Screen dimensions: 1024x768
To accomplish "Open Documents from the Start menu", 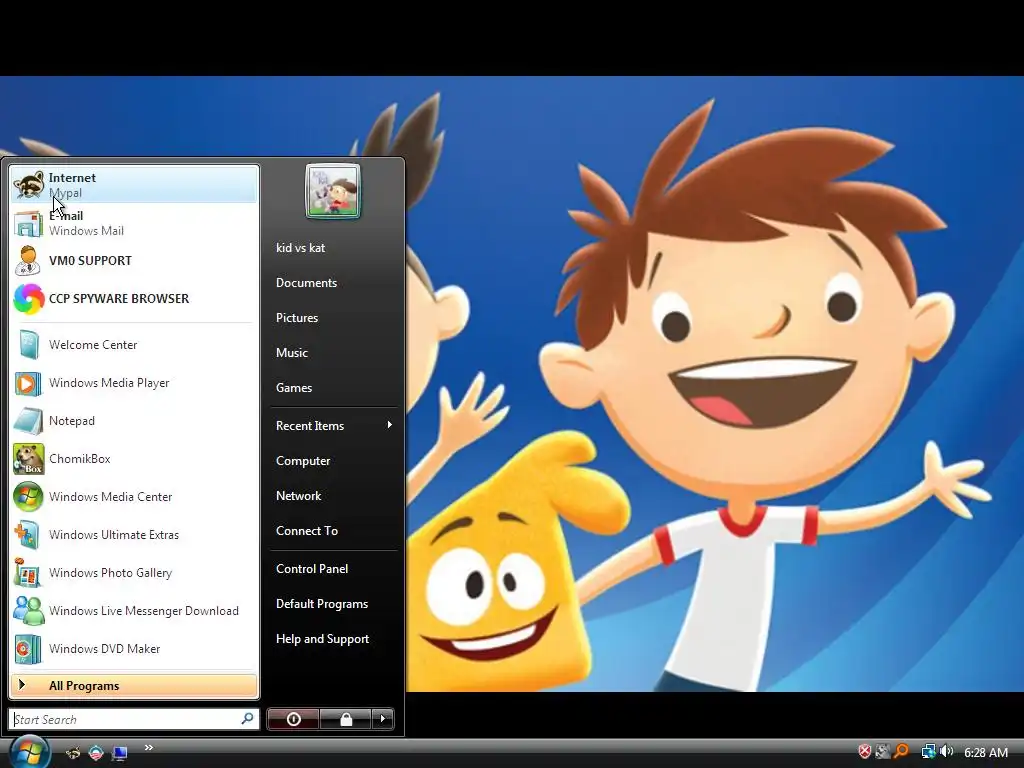I will 334,283.
